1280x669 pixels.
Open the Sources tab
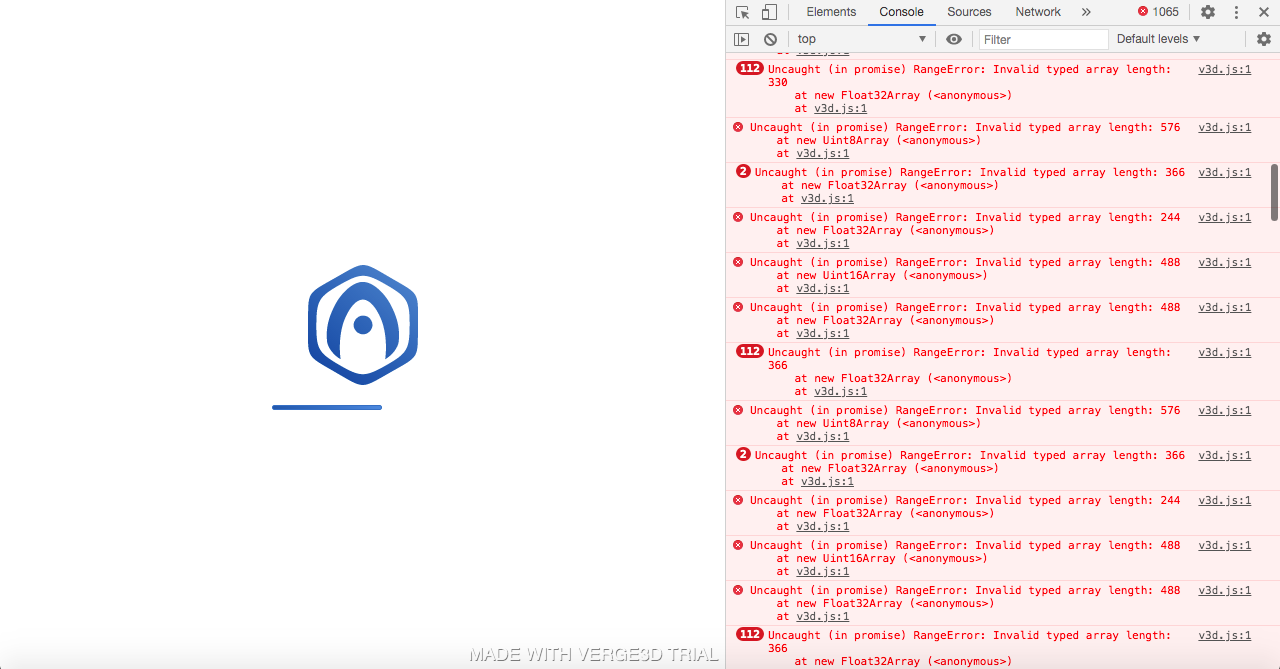click(969, 12)
